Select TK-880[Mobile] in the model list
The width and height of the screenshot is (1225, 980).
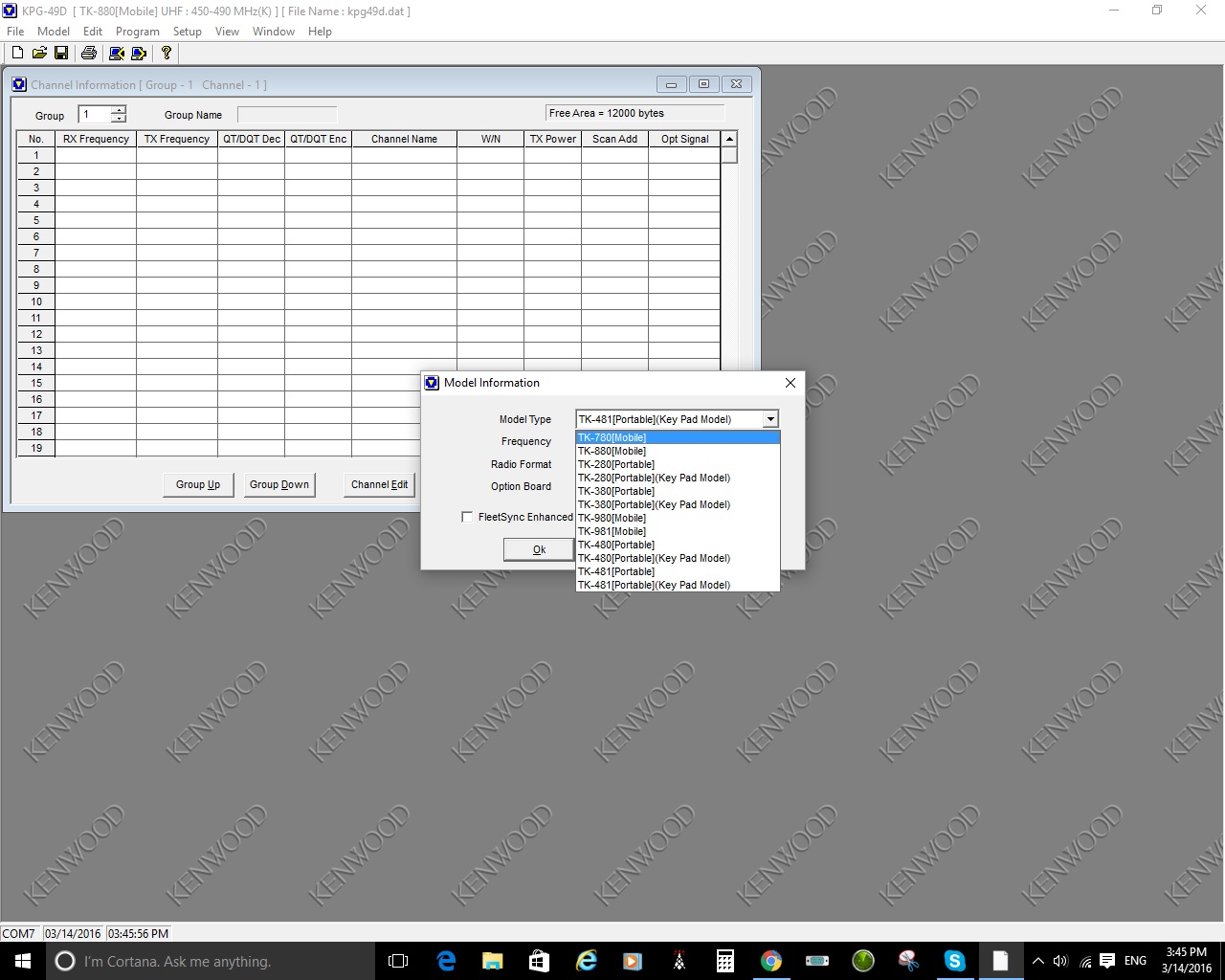(x=678, y=451)
